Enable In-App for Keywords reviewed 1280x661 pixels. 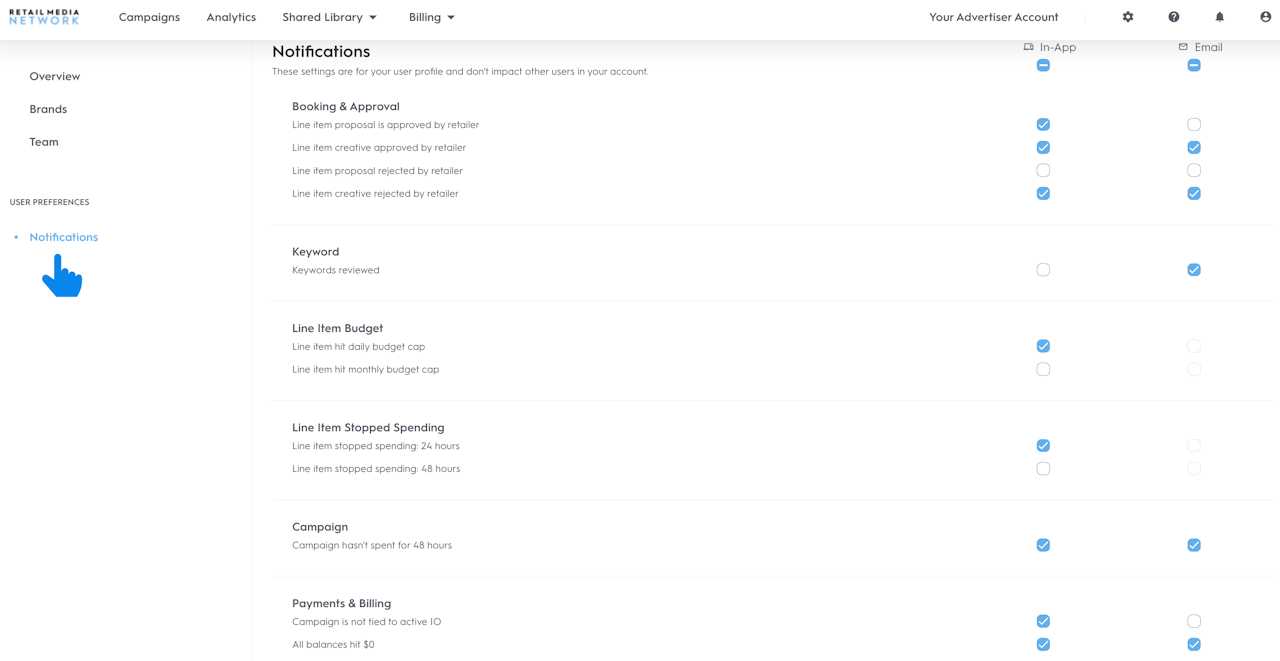(x=1043, y=270)
